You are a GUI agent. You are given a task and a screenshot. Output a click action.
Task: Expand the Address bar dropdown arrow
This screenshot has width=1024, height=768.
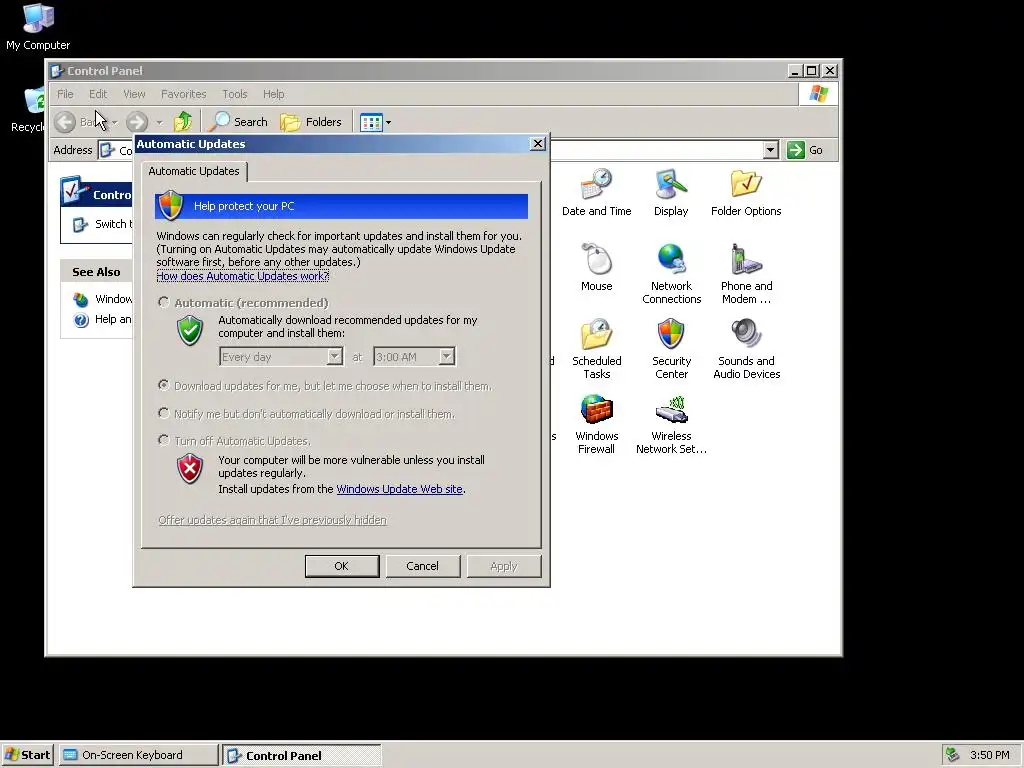(771, 150)
